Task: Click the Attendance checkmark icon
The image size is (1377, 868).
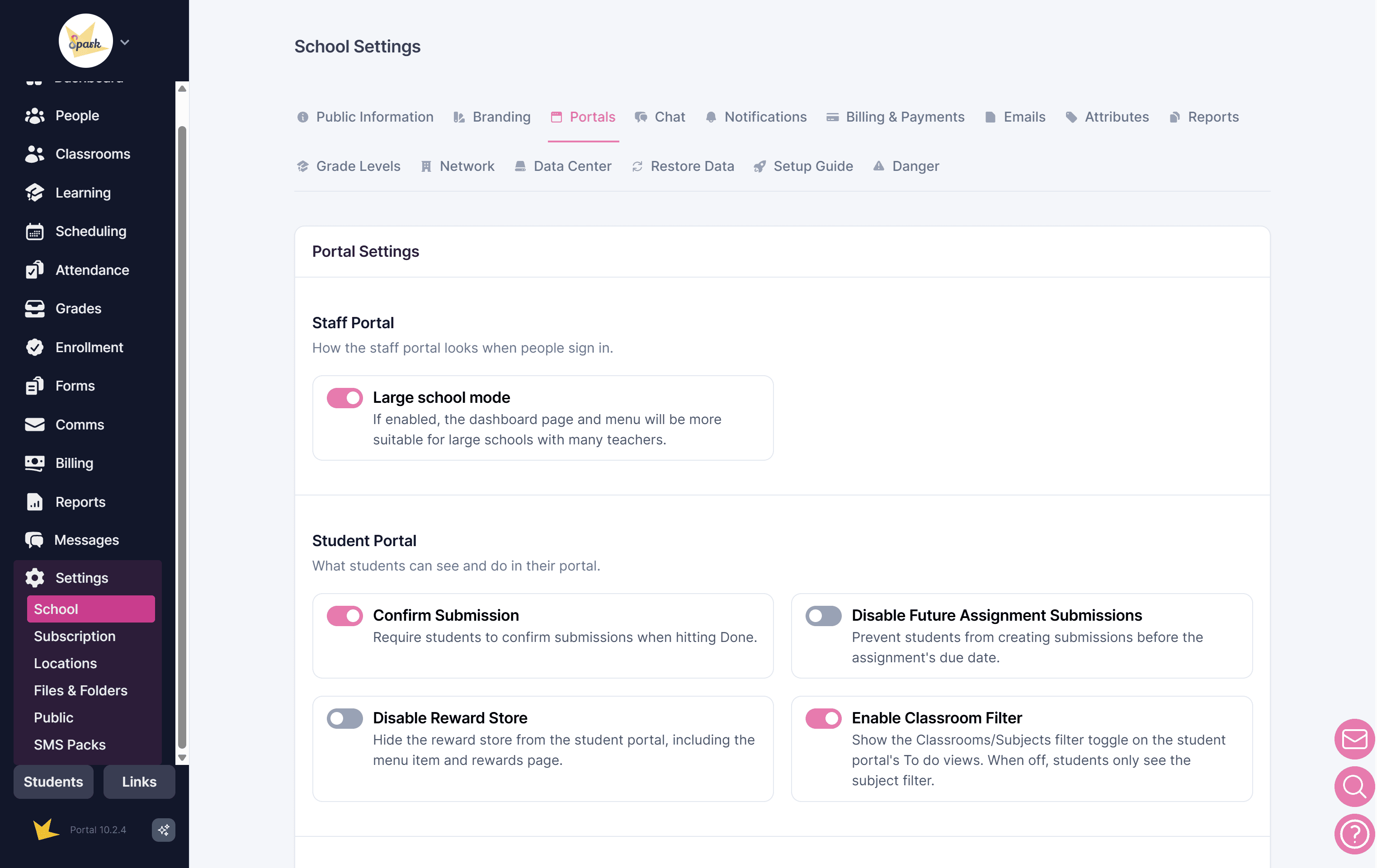Action: (x=34, y=270)
